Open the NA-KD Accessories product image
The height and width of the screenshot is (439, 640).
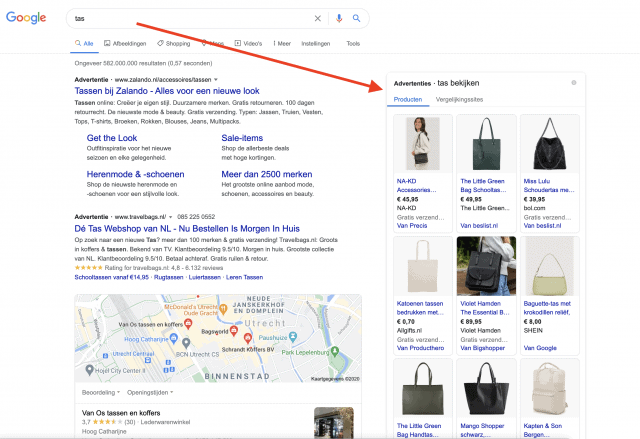423,144
